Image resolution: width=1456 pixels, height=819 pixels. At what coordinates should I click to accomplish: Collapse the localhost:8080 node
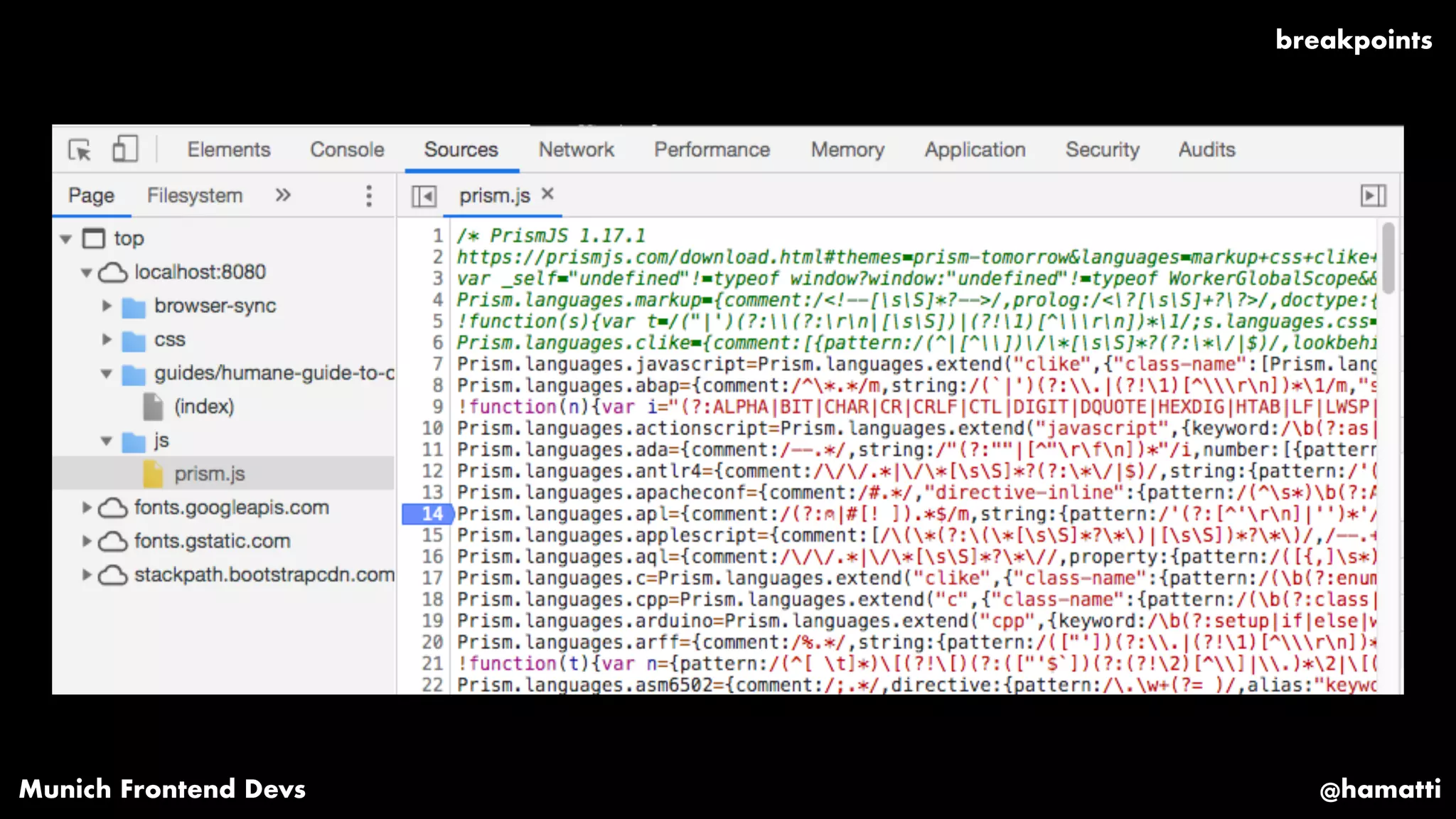coord(86,272)
